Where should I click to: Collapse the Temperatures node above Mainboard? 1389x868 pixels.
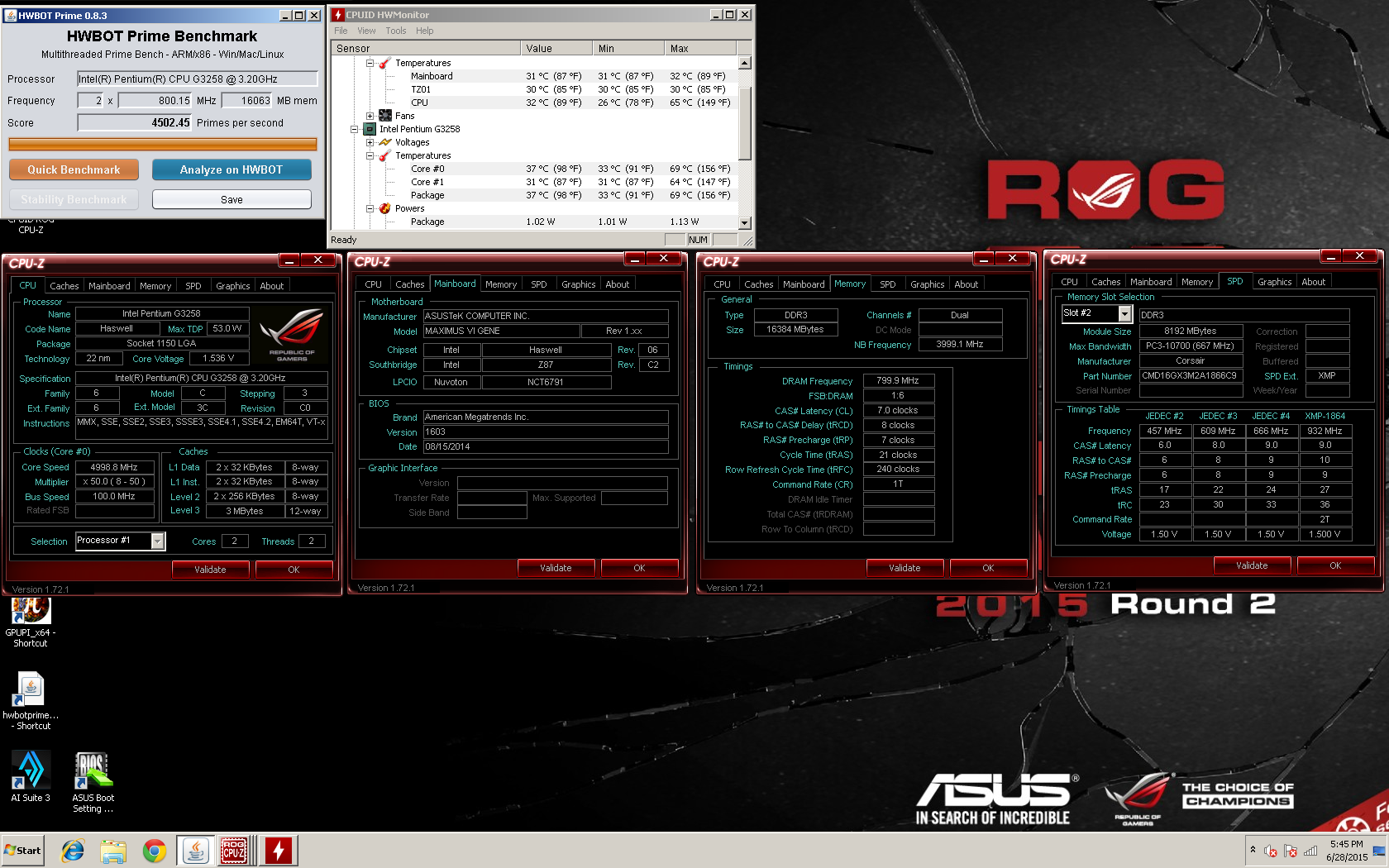(370, 63)
